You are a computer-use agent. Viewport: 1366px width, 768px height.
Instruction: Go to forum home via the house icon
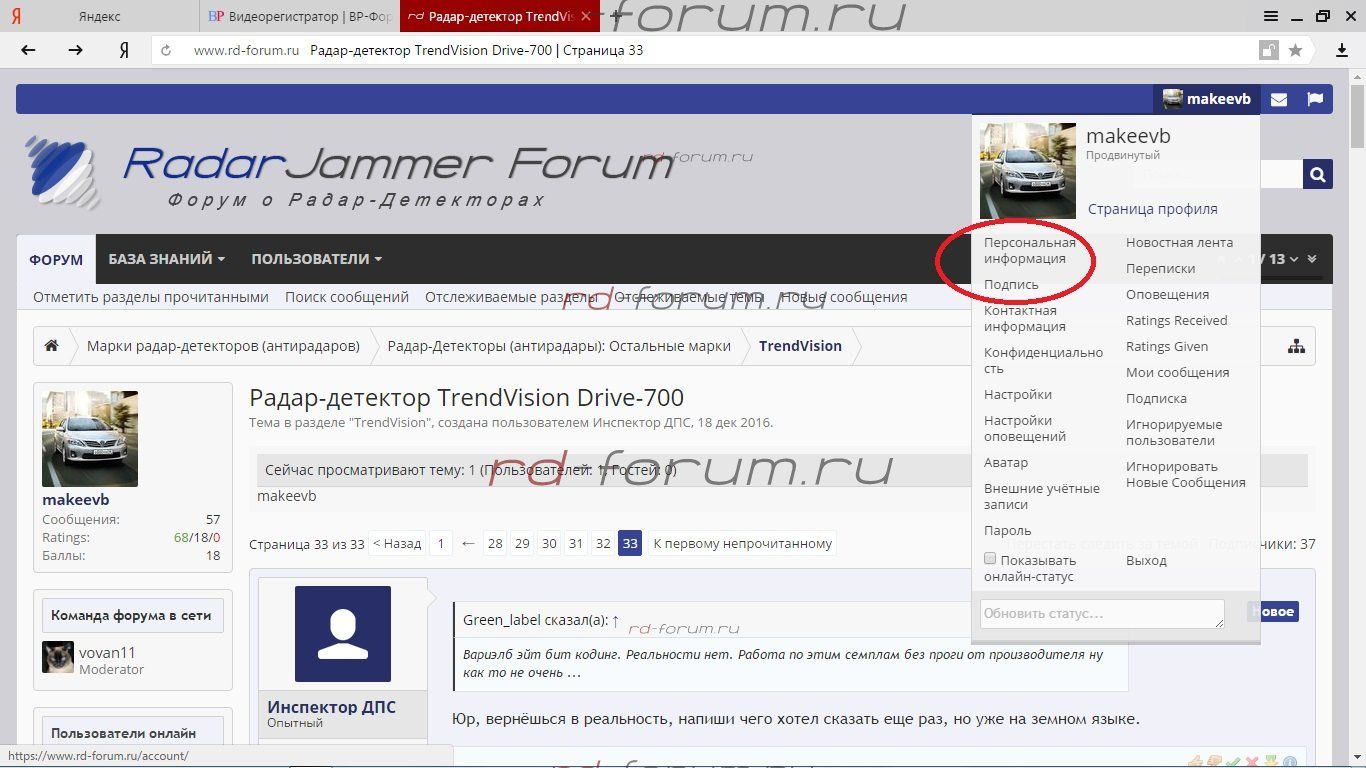[x=51, y=346]
